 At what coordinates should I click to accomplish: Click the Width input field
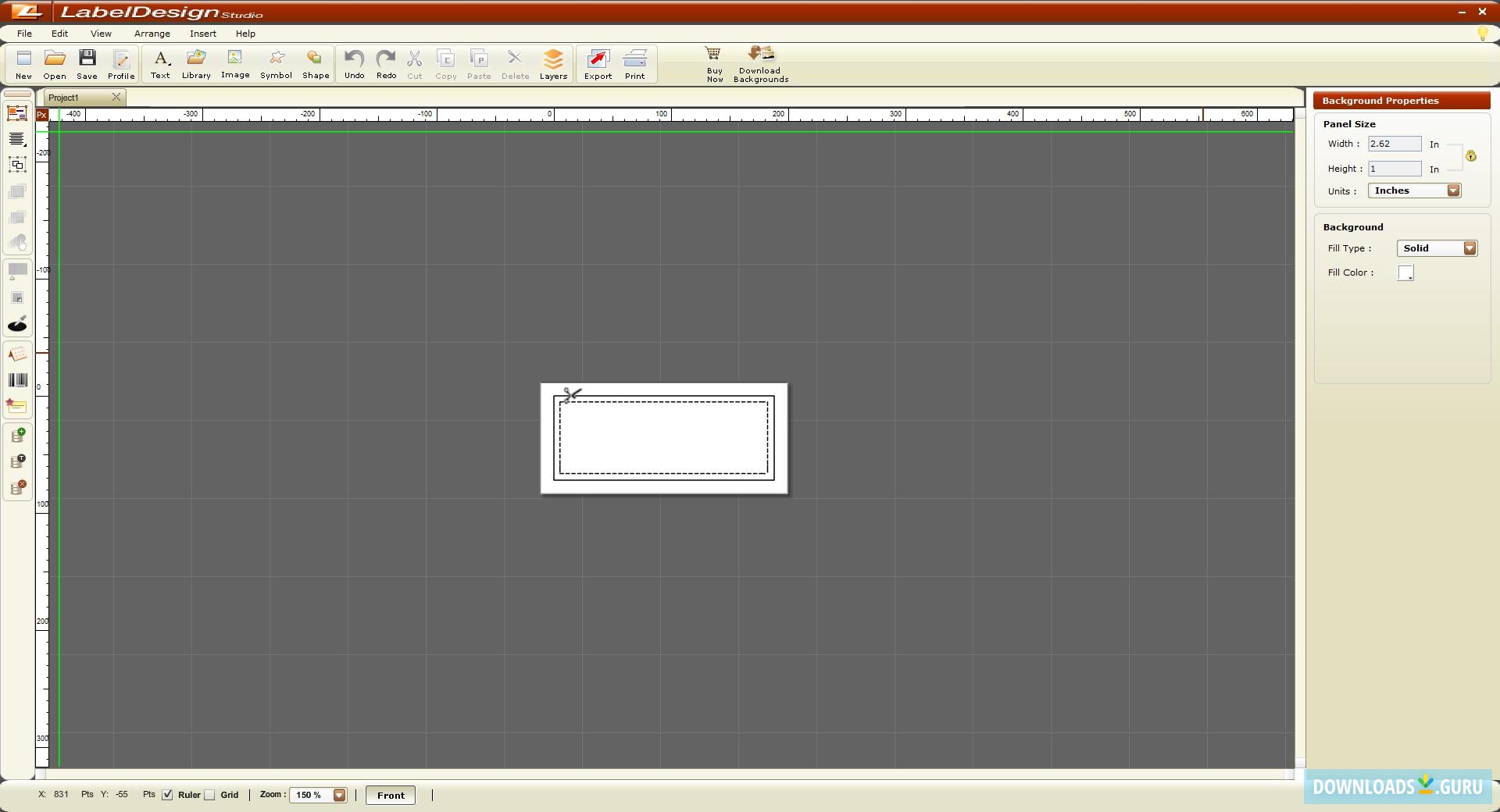pos(1395,144)
